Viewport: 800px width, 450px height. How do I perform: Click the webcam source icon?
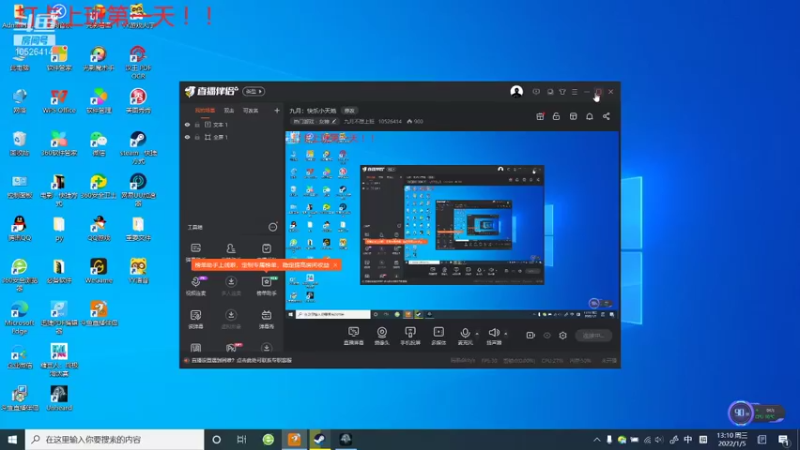tap(382, 333)
